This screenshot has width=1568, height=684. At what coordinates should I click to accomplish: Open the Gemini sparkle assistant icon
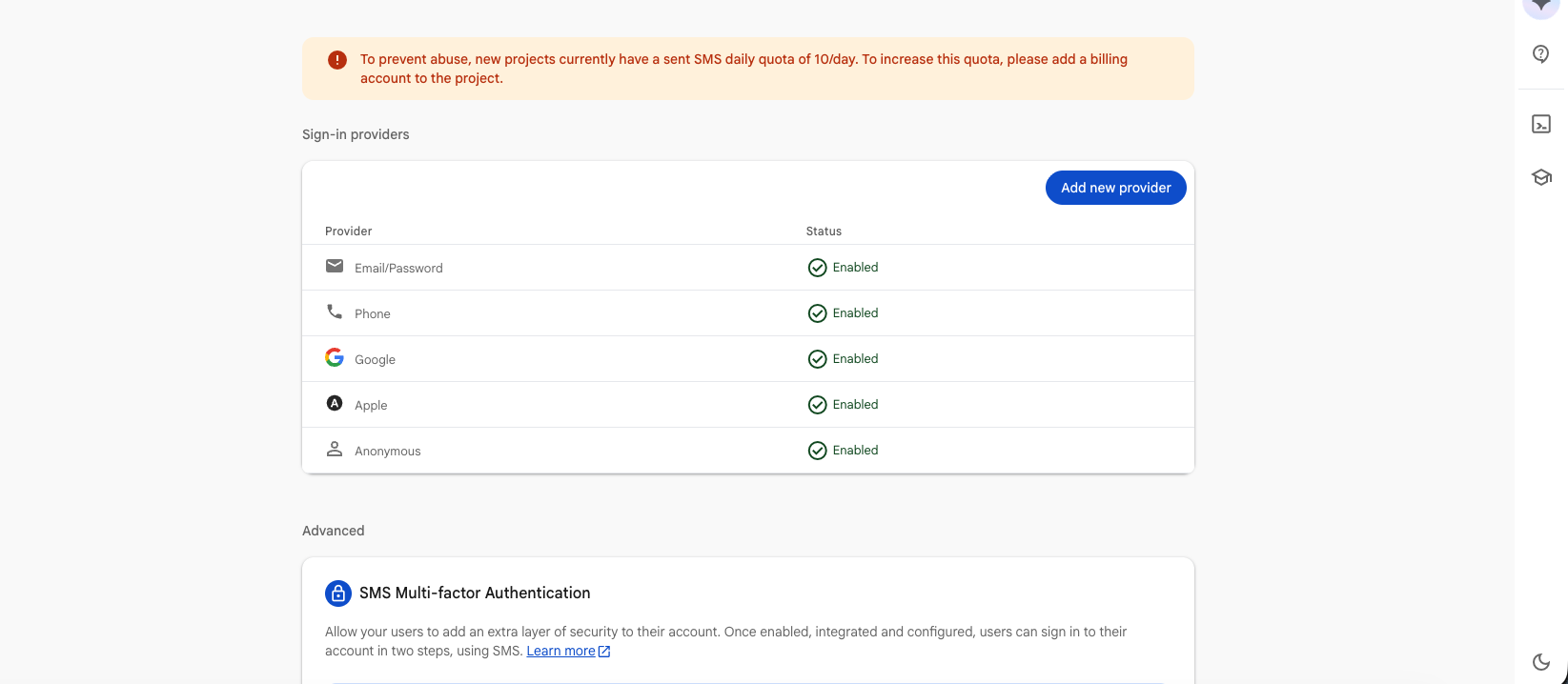[x=1540, y=6]
